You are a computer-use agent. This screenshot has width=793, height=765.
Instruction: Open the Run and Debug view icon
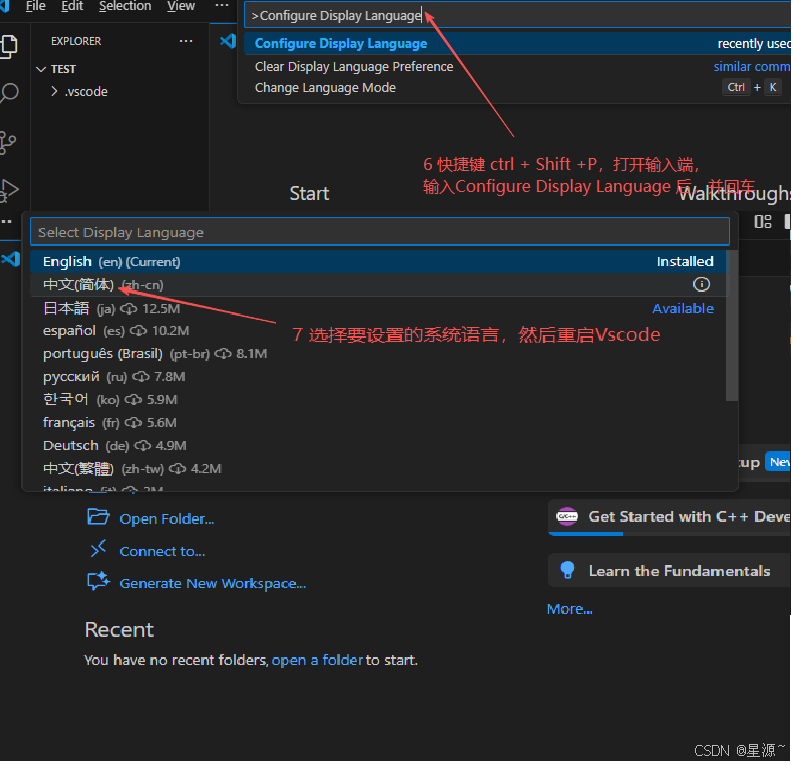[9, 191]
